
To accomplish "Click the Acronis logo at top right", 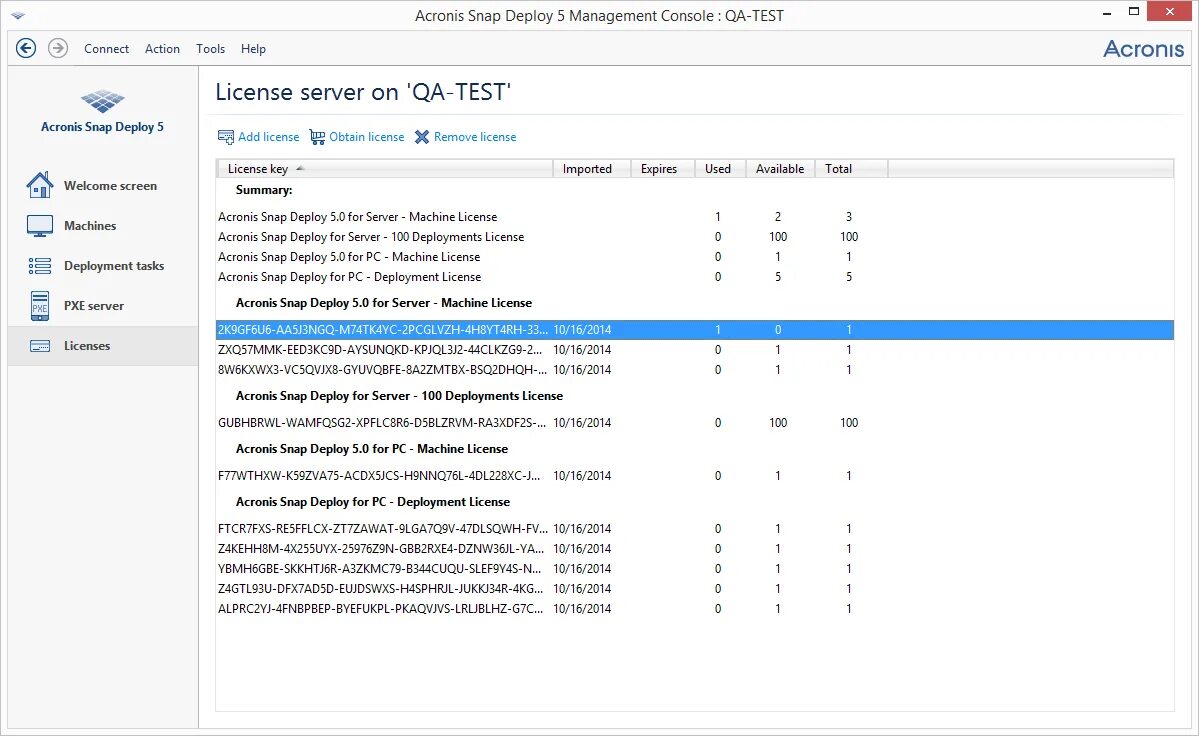I will point(1143,49).
